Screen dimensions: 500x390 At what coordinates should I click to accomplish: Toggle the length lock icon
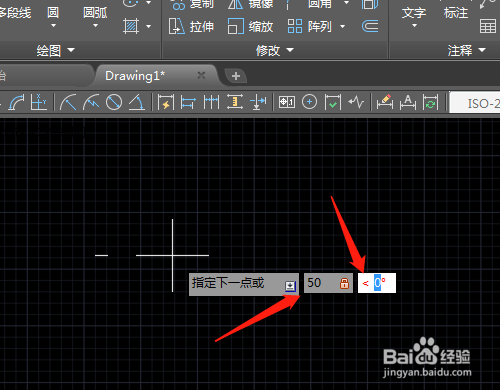tap(344, 283)
